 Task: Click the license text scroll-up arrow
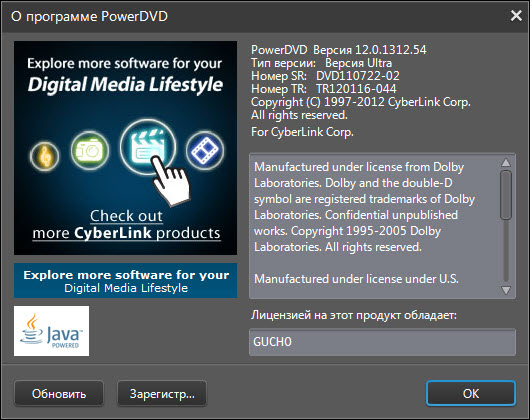(x=506, y=163)
